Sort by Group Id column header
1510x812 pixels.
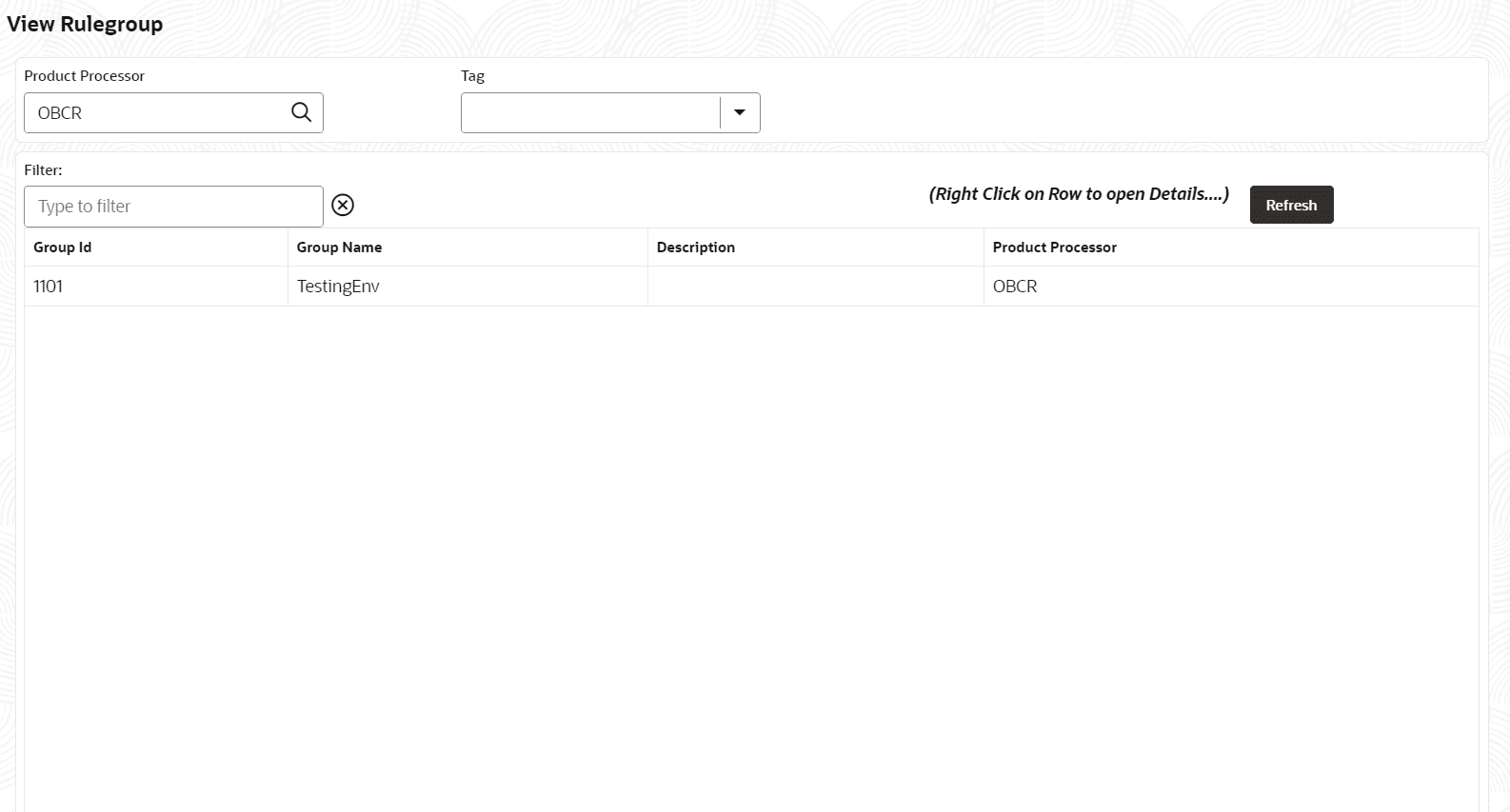click(x=63, y=248)
